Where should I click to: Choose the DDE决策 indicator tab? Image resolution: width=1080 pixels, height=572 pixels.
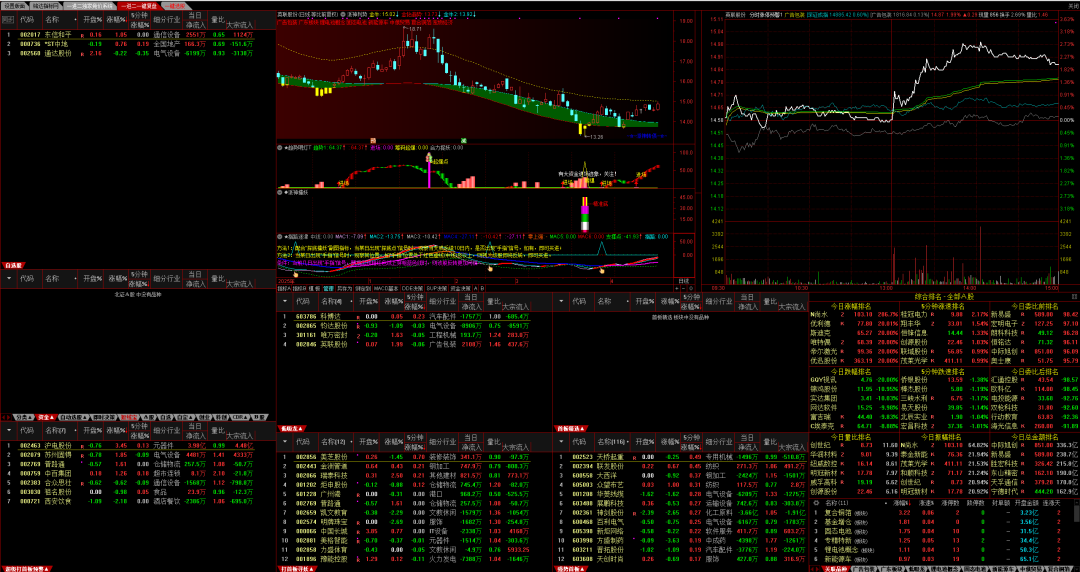(x=413, y=288)
